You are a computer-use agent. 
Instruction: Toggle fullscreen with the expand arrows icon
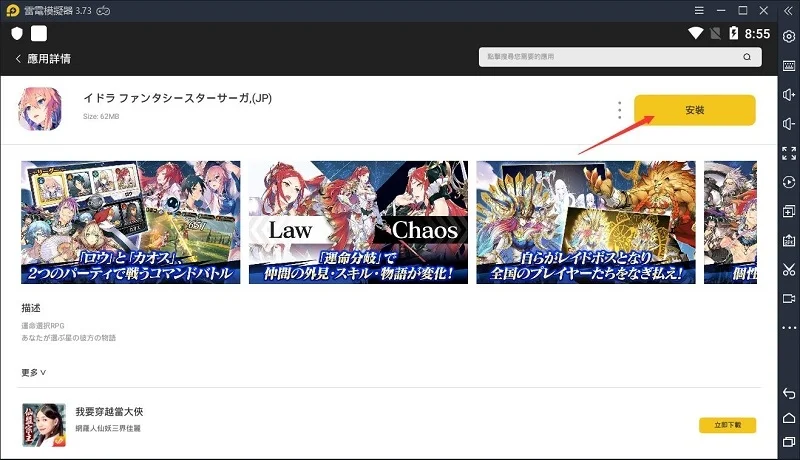click(x=789, y=153)
